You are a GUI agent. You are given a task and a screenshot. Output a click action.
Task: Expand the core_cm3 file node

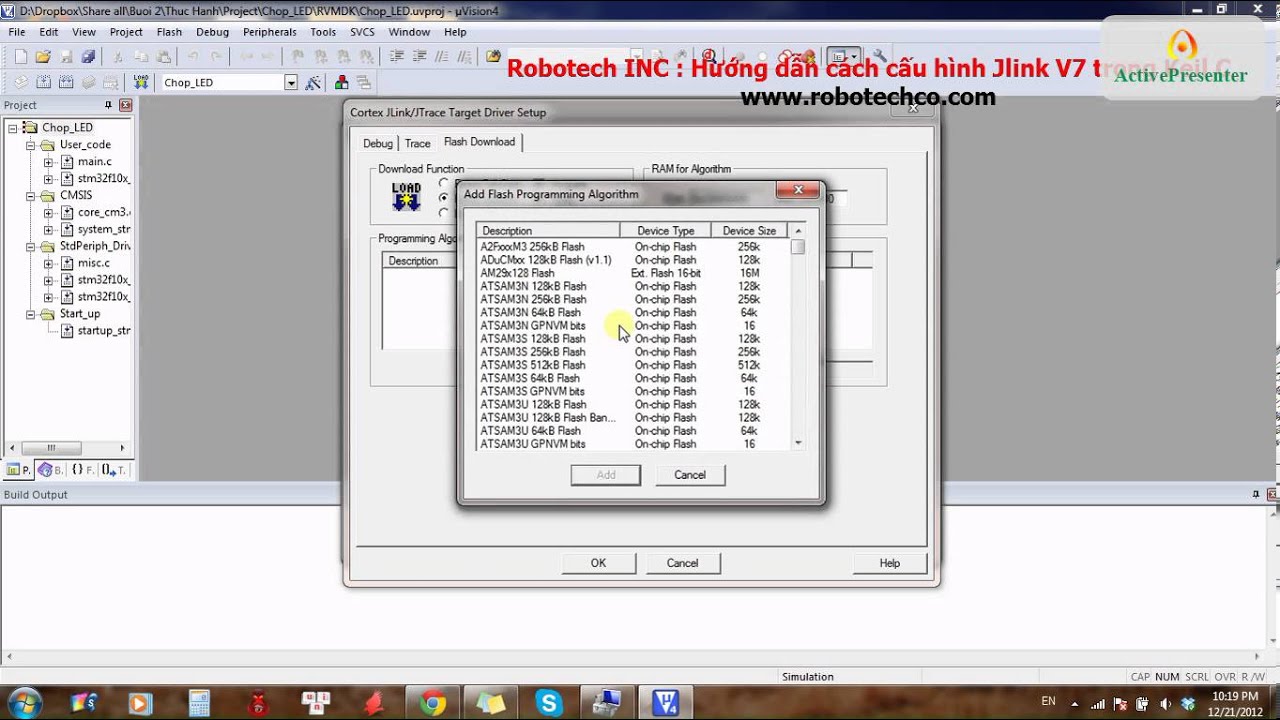pos(48,213)
